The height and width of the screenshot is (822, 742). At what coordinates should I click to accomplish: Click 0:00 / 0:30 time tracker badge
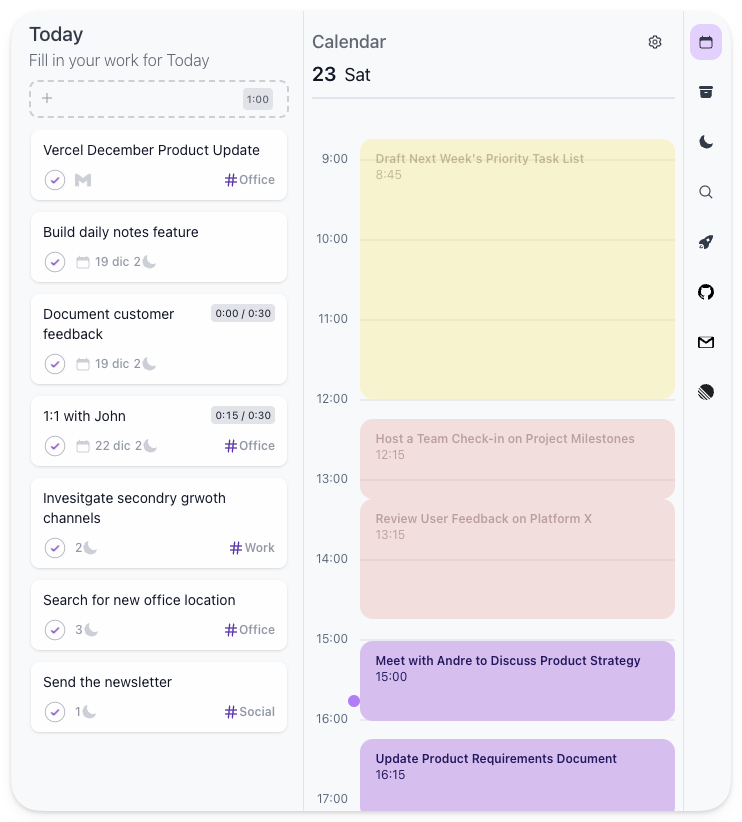point(243,313)
